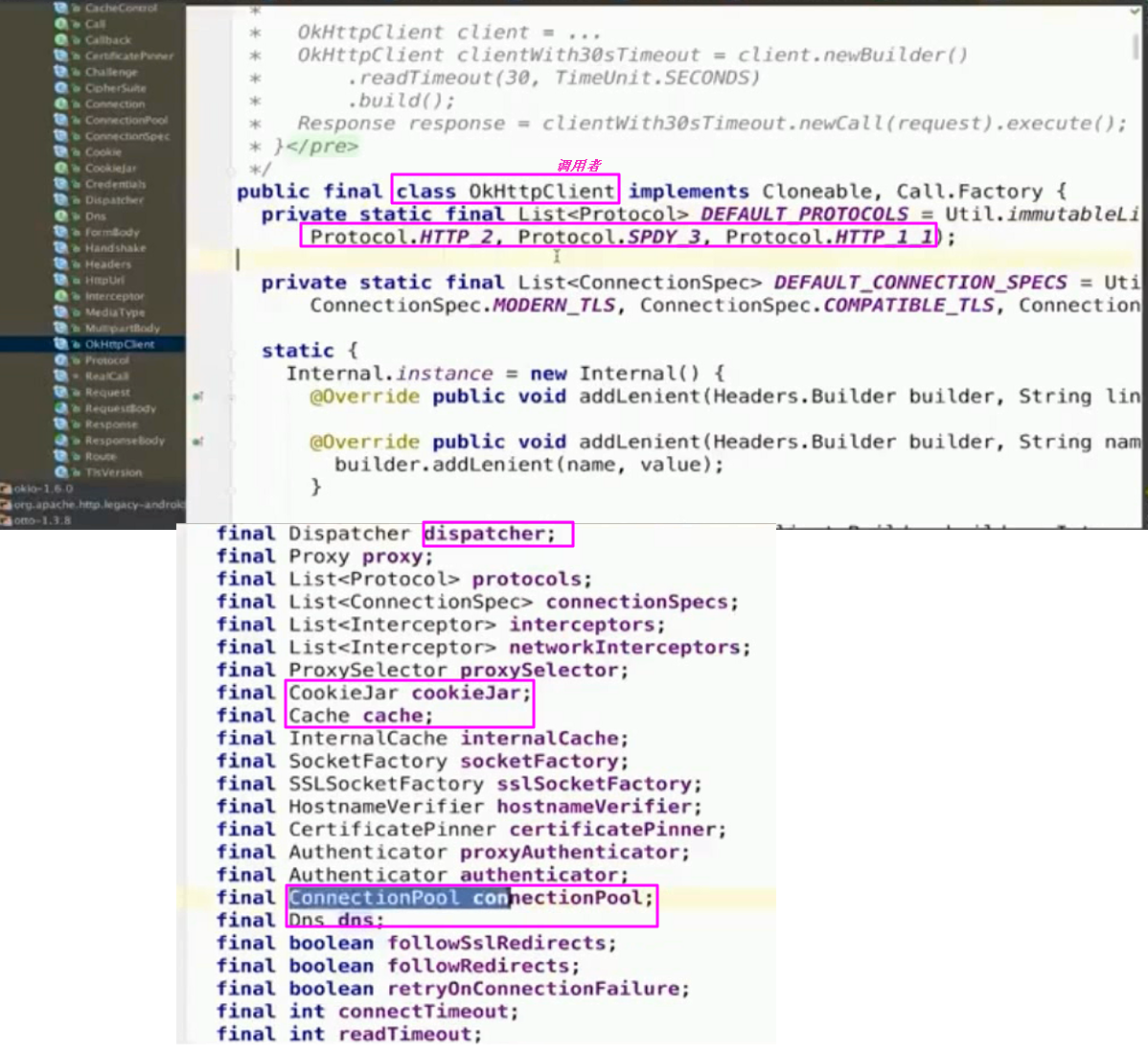Click the ConnectionPool class icon
Image resolution: width=1148 pixels, height=1052 pixels.
coord(61,120)
